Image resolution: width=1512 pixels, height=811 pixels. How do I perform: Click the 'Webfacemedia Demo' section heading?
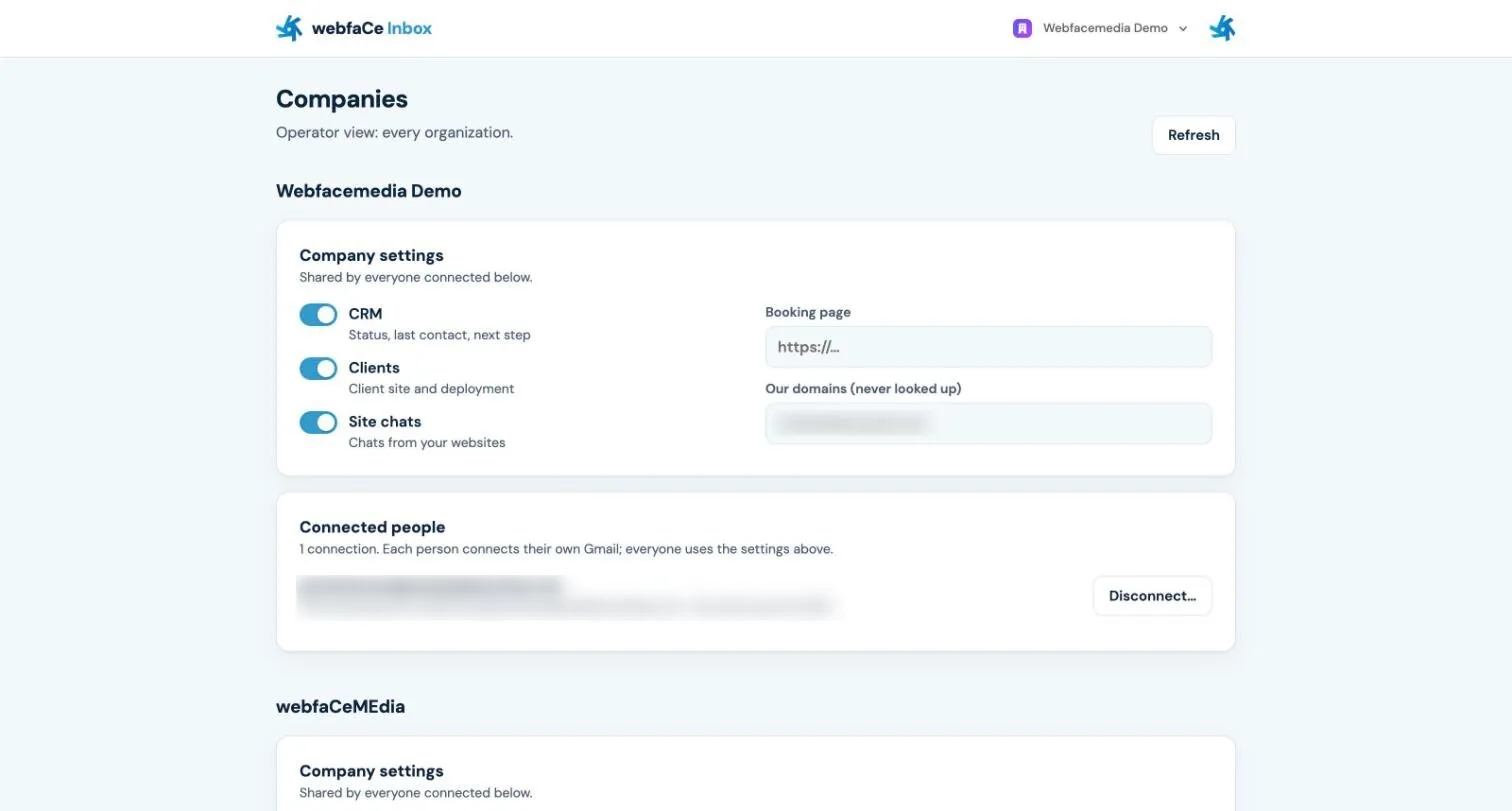coord(369,191)
